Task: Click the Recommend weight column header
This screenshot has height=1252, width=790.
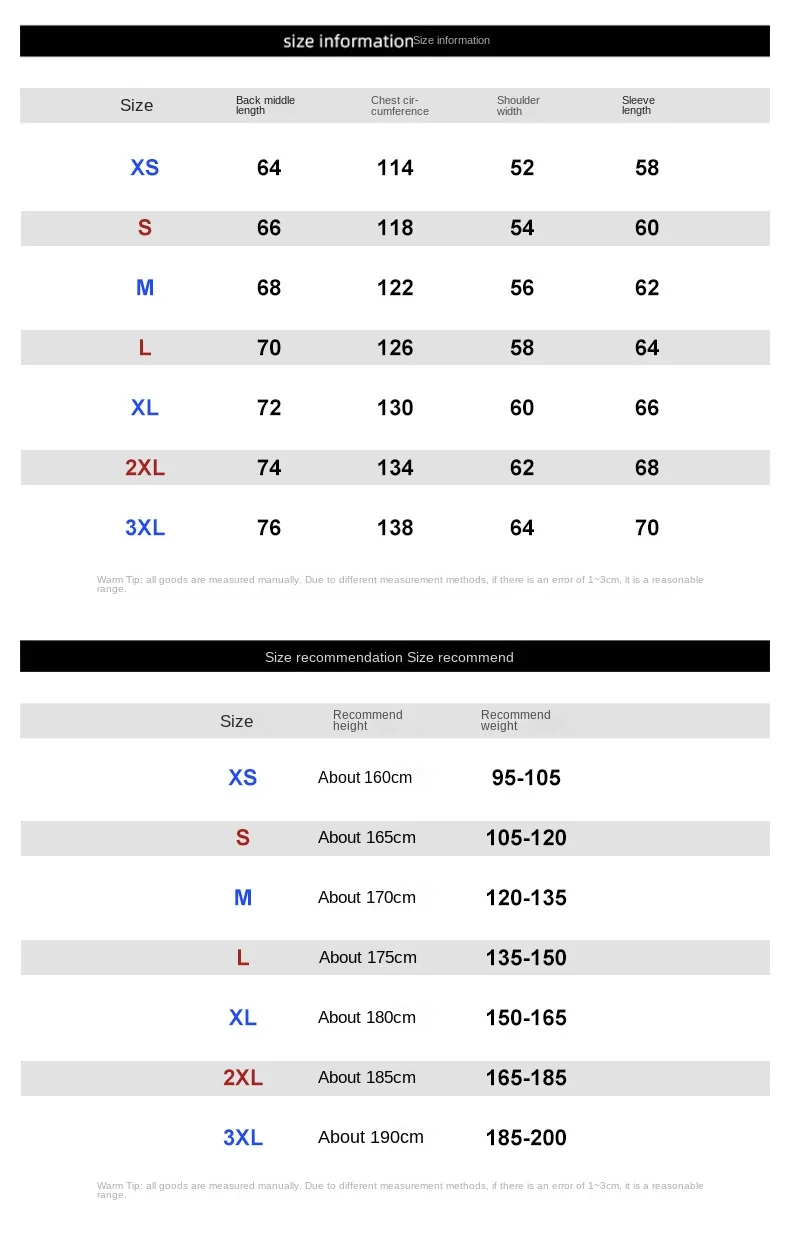Action: [x=515, y=720]
